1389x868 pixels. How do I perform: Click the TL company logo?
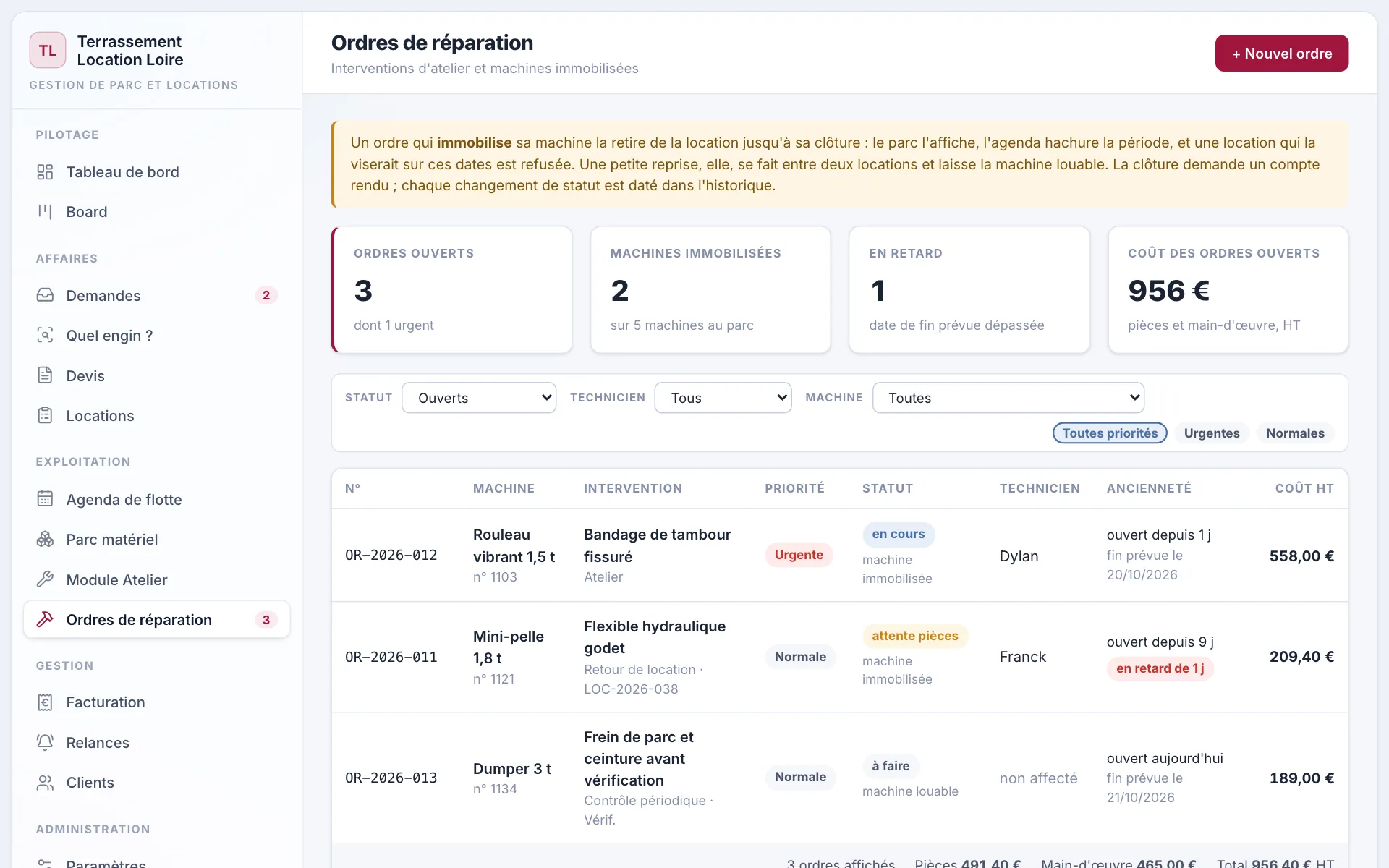click(48, 50)
